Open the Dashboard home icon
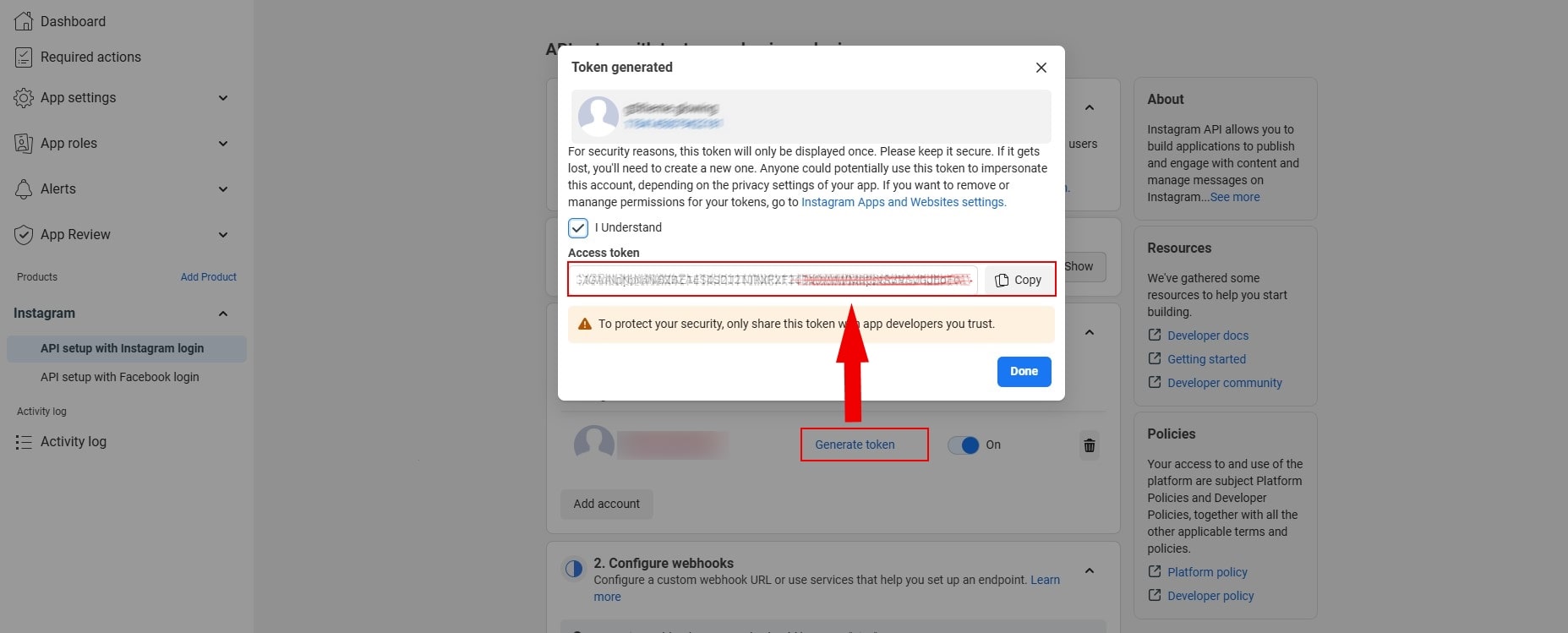This screenshot has height=633, width=1568. [24, 21]
